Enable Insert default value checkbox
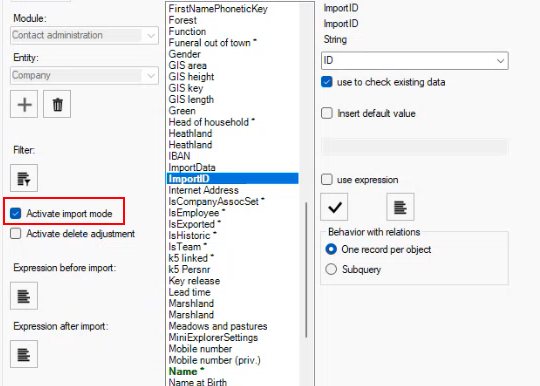 (x=326, y=113)
